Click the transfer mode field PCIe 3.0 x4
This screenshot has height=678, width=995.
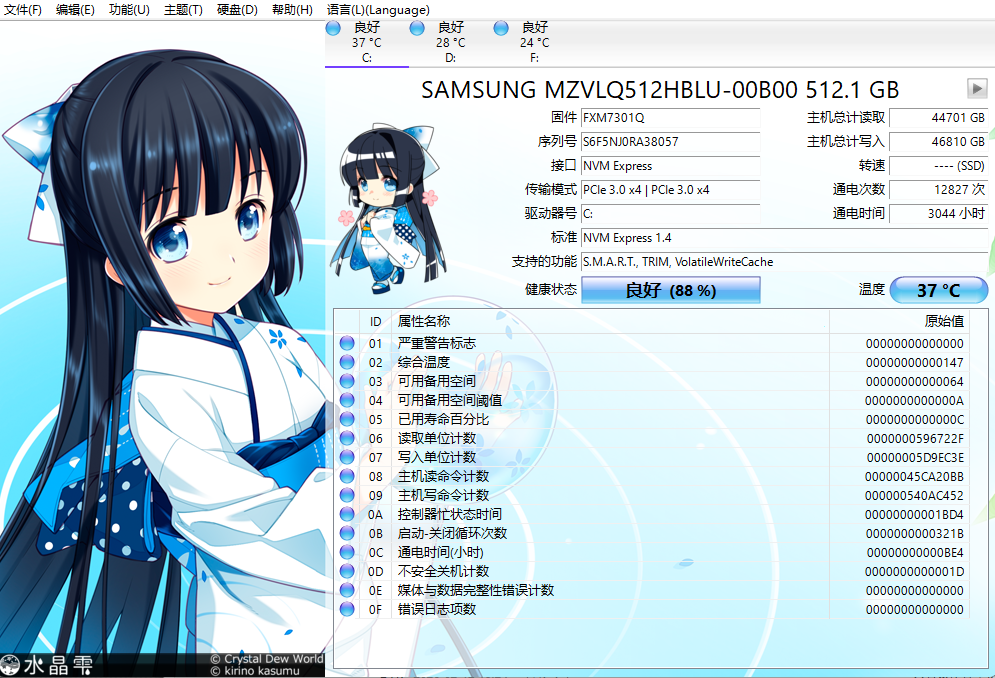[x=671, y=190]
